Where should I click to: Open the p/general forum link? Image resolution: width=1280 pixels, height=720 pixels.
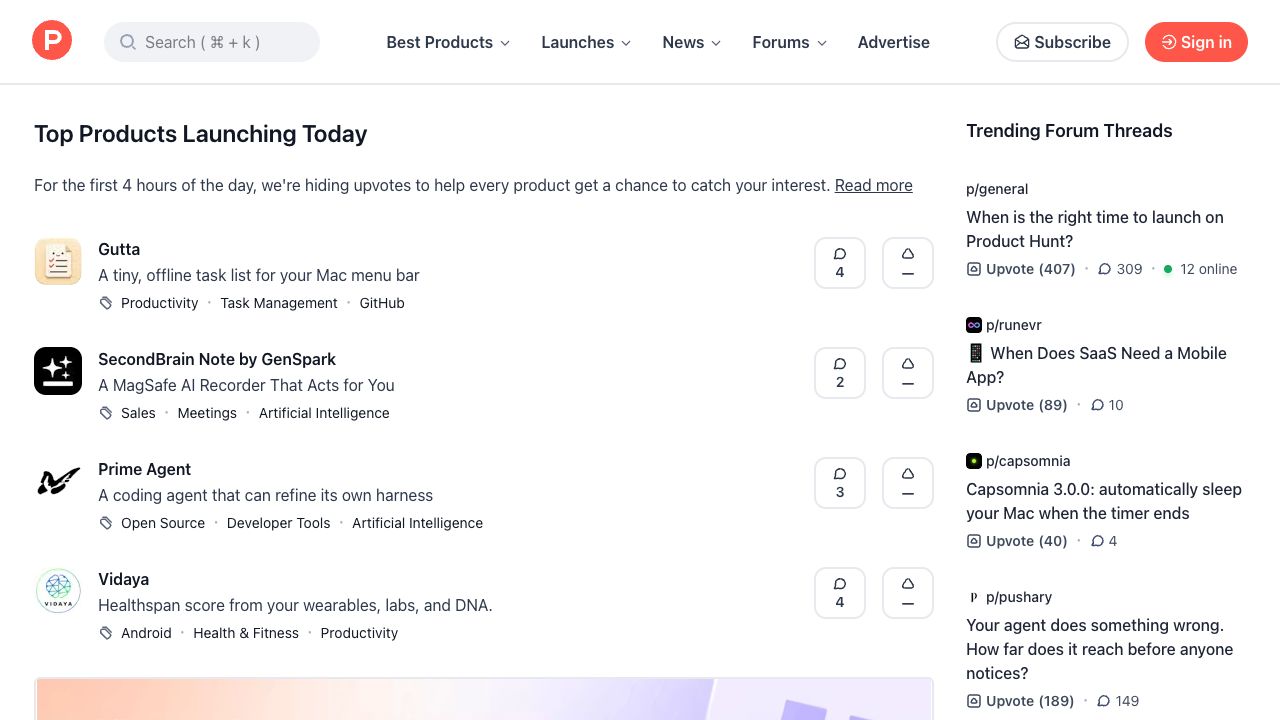pos(997,189)
